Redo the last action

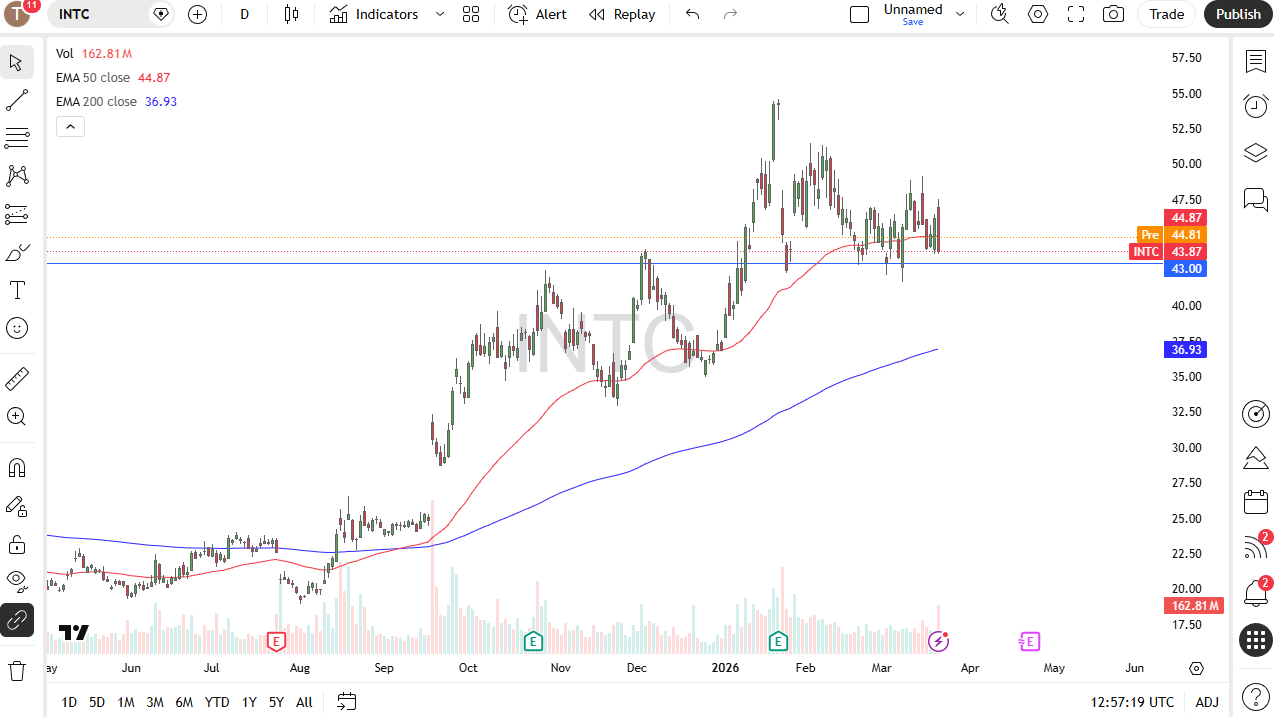point(730,14)
